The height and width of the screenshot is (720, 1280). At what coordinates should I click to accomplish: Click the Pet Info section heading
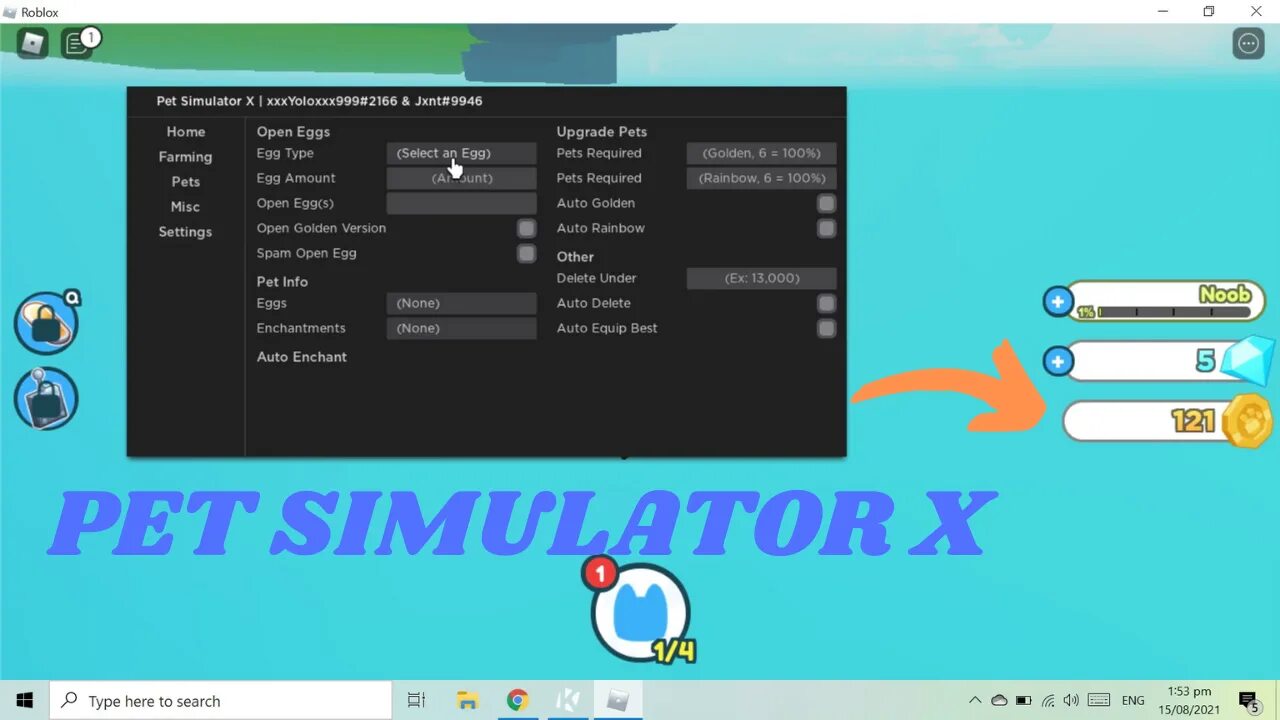tap(282, 282)
